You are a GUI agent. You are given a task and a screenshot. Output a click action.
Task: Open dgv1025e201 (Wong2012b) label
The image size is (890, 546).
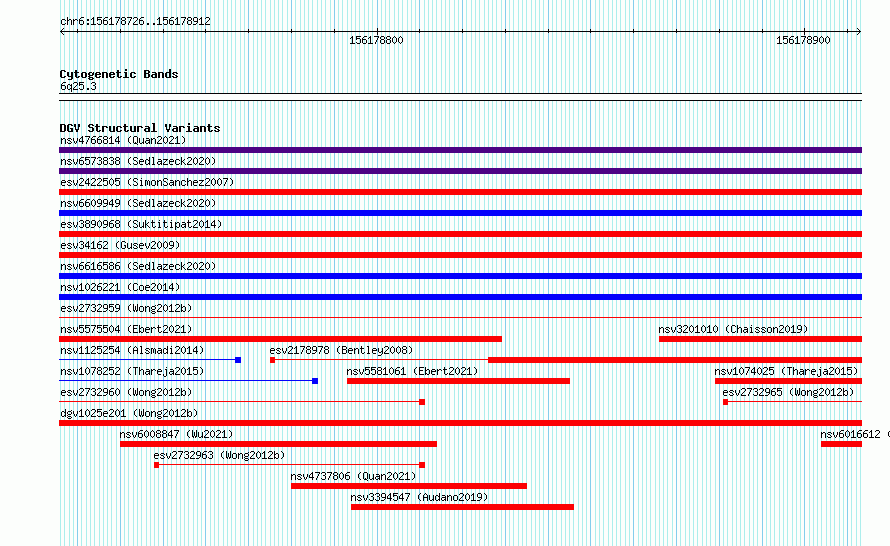(129, 413)
